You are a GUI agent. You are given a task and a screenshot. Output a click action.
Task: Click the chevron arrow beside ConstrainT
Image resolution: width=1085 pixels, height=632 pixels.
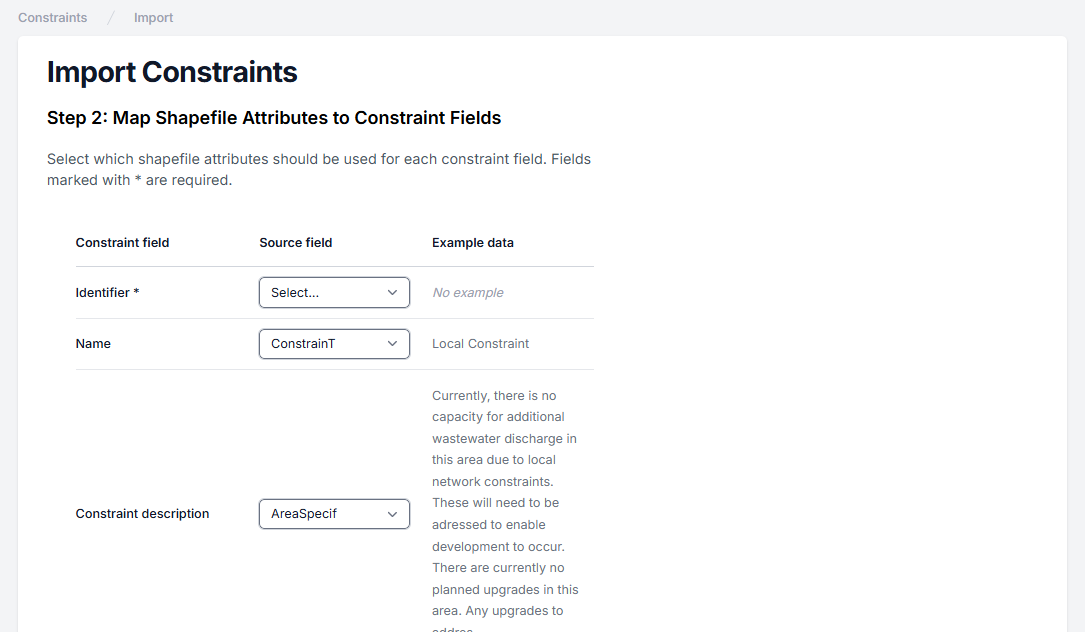click(x=392, y=344)
